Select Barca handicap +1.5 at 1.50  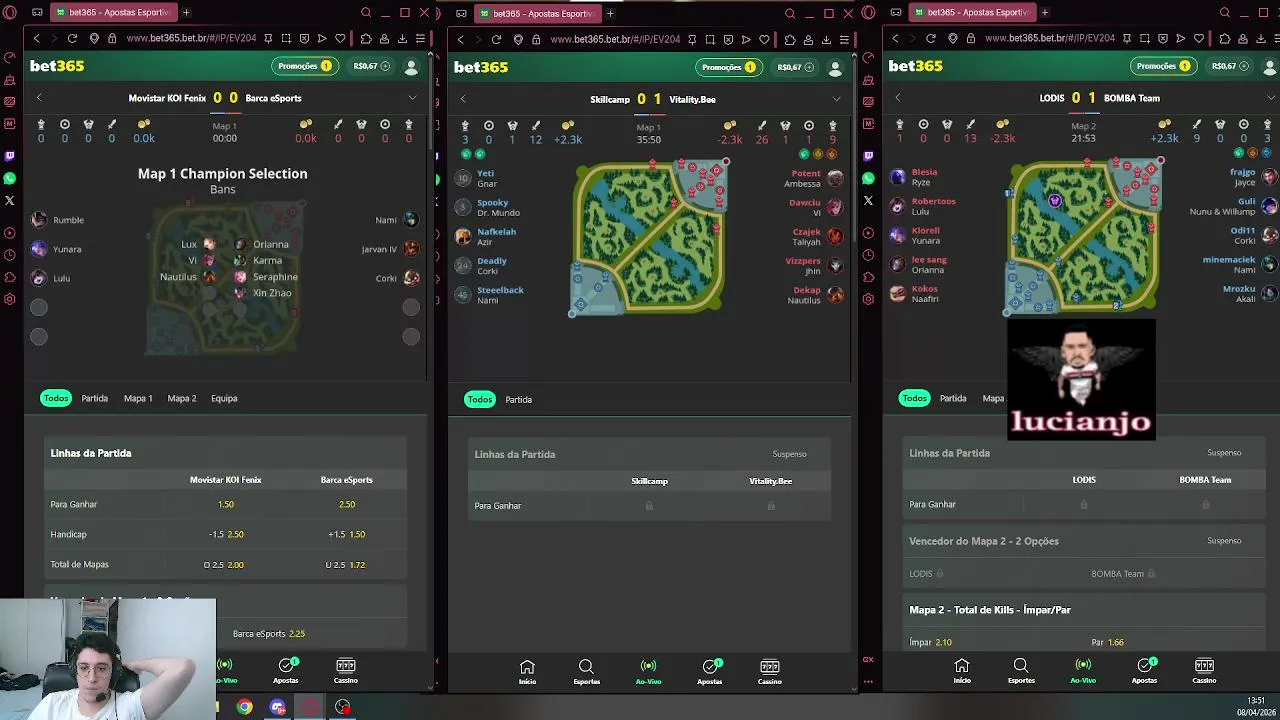tap(347, 534)
